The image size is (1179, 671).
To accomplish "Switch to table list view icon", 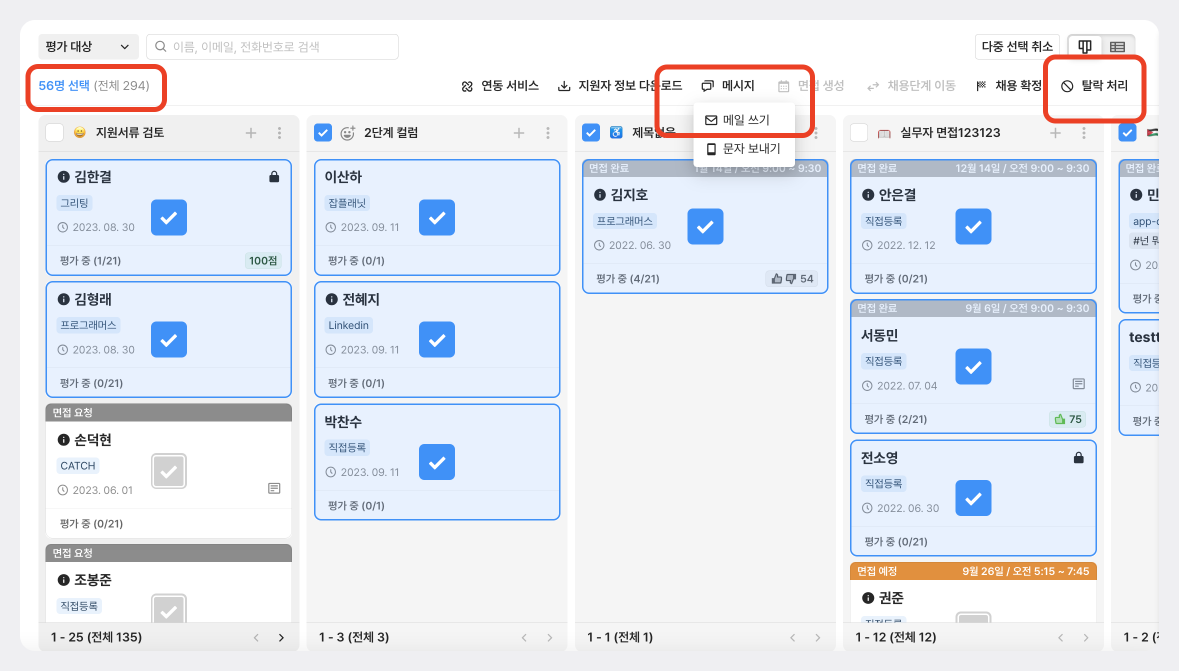I will 1117,47.
